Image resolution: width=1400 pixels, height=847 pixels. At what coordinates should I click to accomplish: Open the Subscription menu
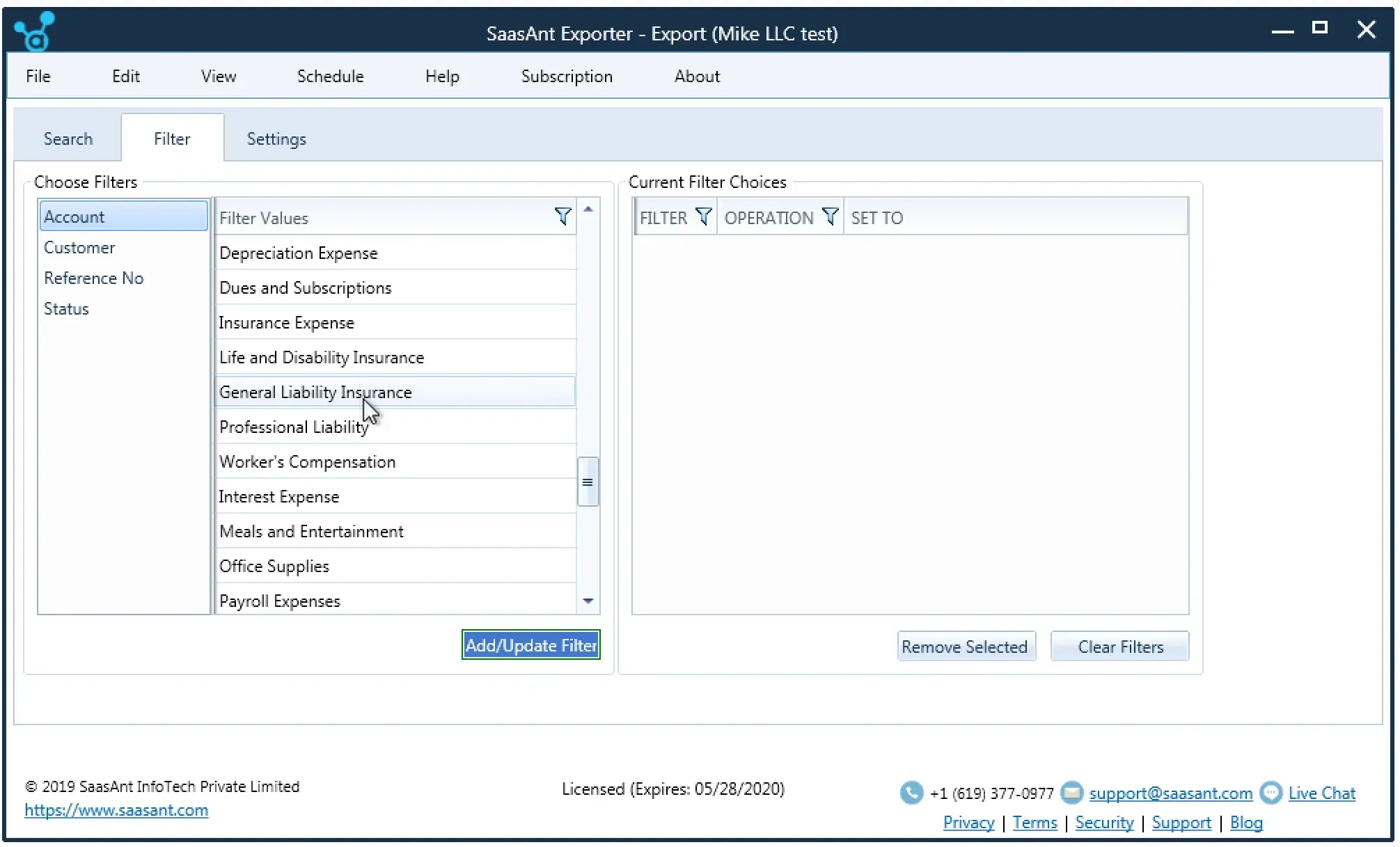[x=565, y=77]
